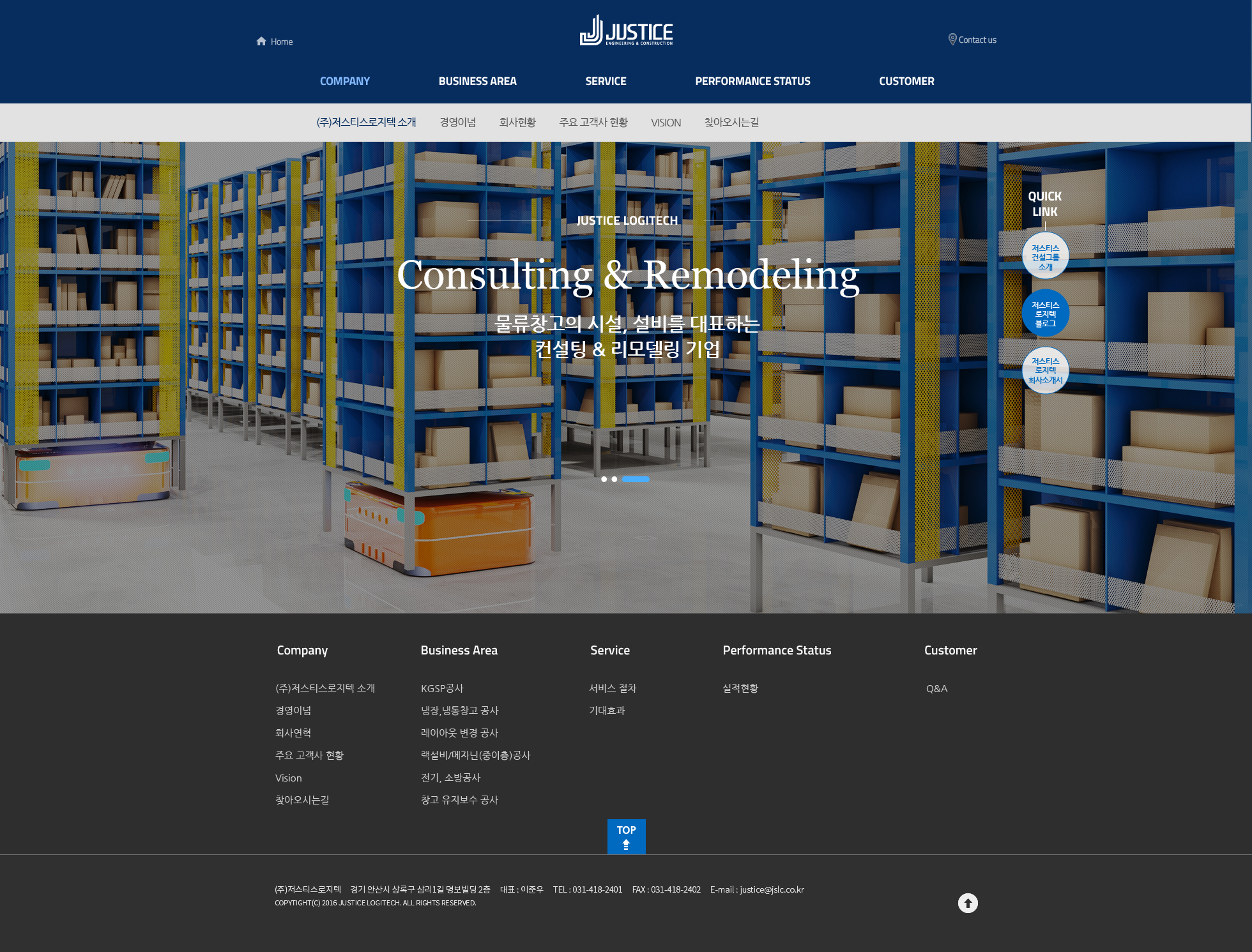The width and height of the screenshot is (1252, 952).
Task: Click QUICK LINK heading
Action: (x=1045, y=204)
